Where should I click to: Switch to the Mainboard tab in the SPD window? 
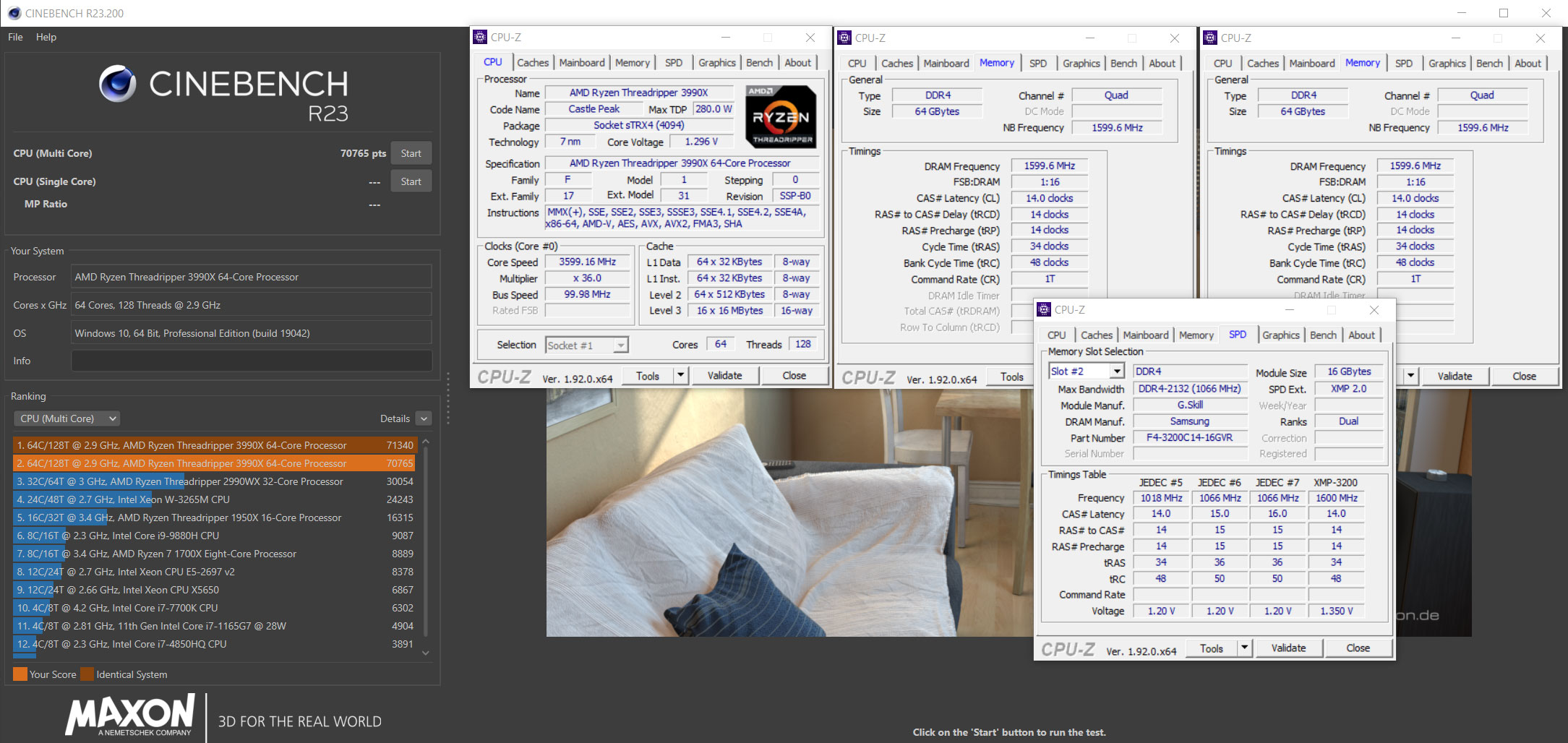point(1145,335)
